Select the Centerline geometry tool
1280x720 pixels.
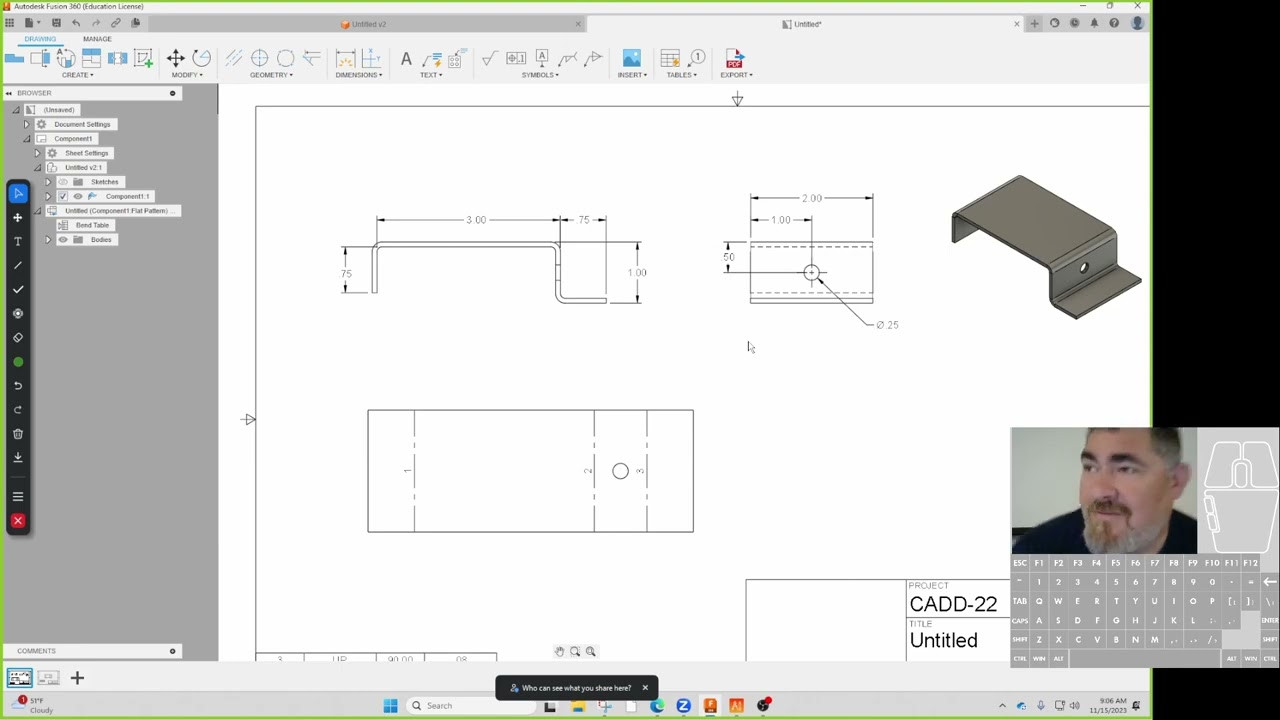234,59
